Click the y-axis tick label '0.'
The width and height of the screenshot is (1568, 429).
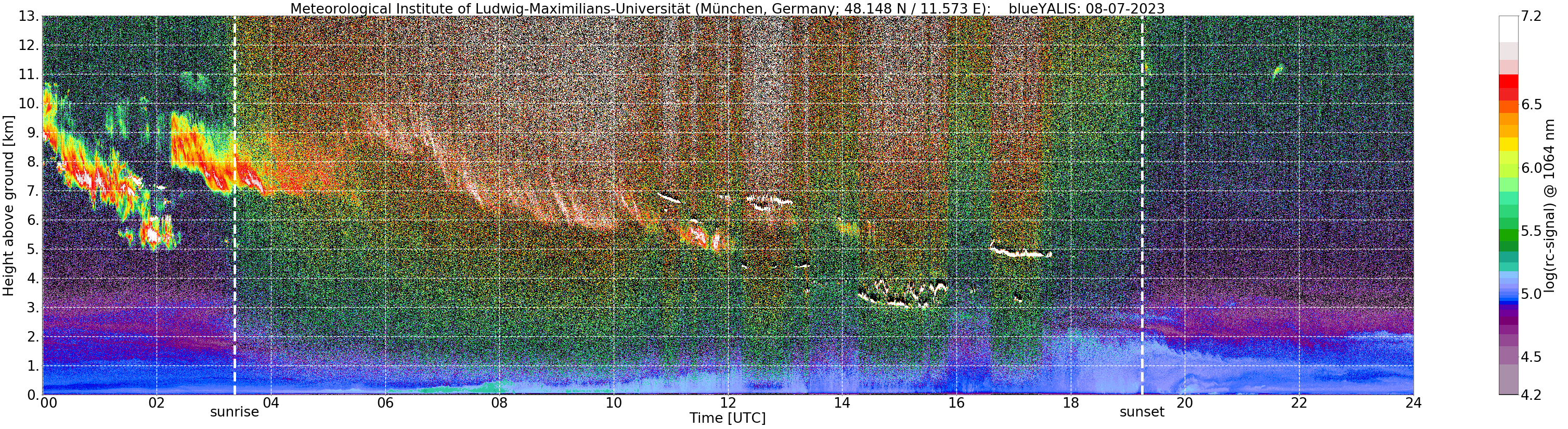pos(33,395)
